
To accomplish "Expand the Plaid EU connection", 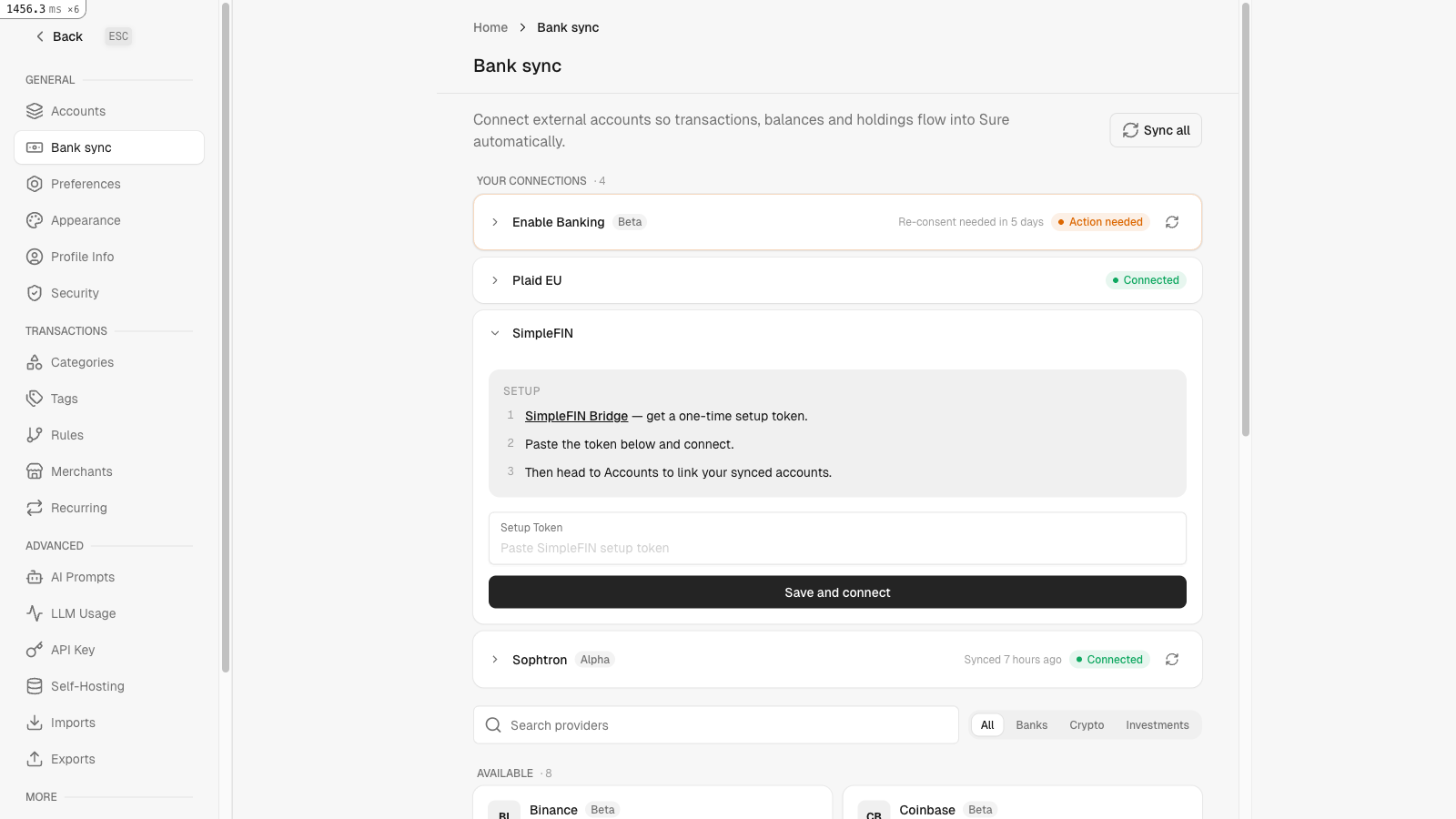I will (x=495, y=280).
